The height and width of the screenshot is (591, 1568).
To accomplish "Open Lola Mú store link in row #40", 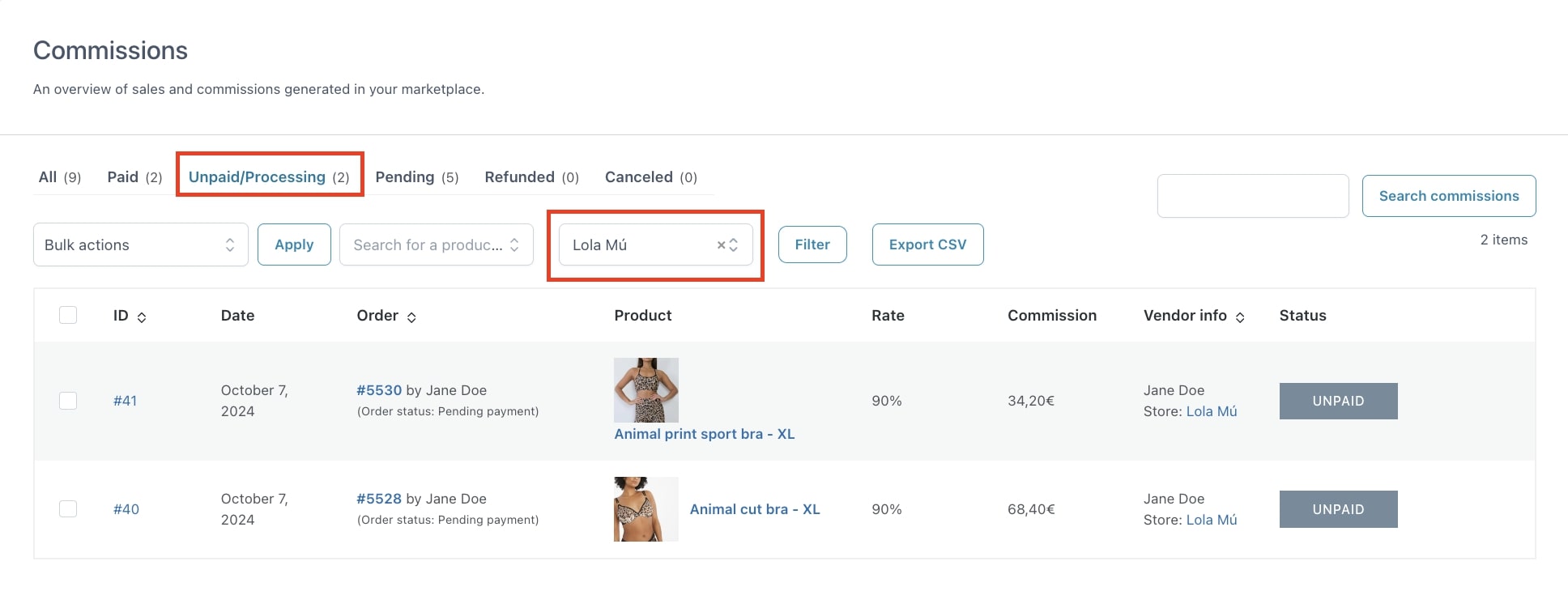I will (x=1212, y=520).
